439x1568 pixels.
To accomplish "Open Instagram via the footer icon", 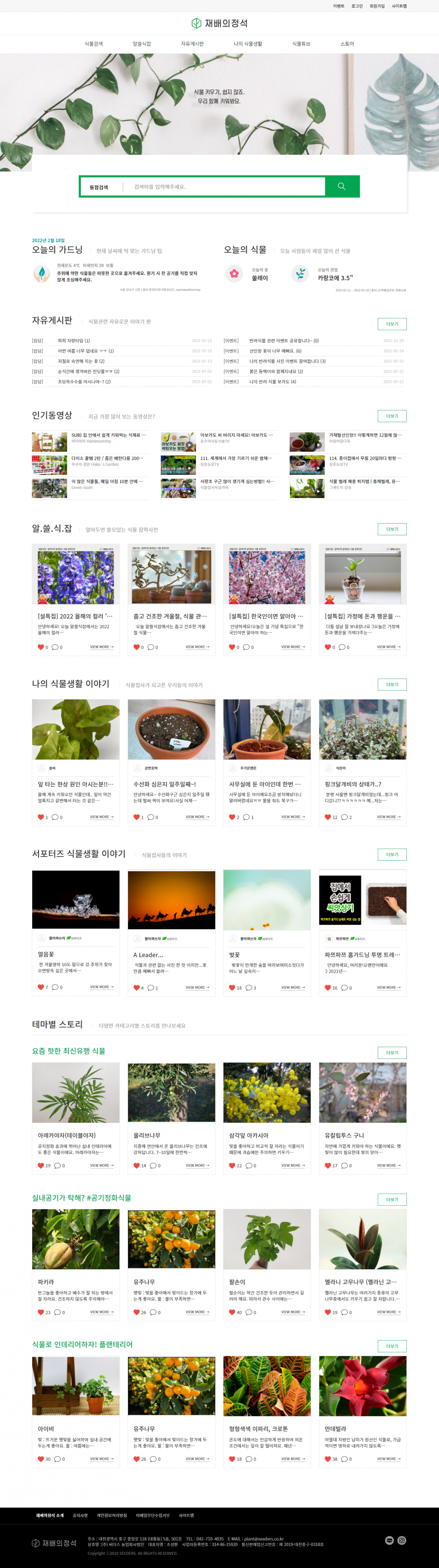I will click(402, 1540).
